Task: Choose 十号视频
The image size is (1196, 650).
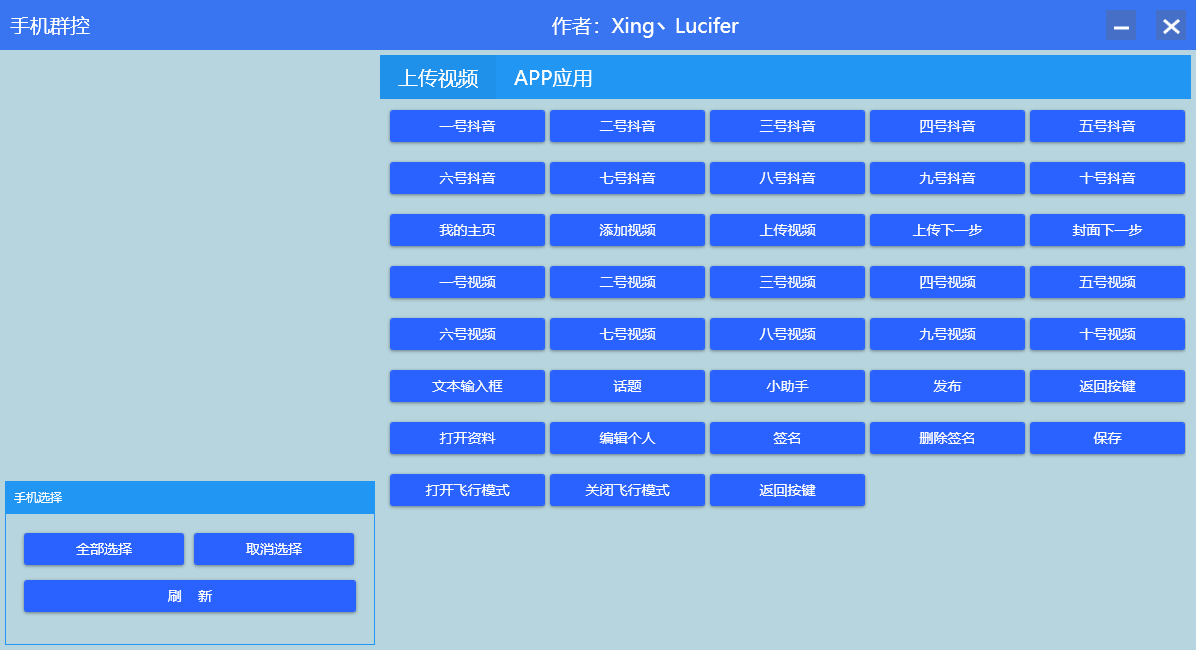Action: [1108, 334]
